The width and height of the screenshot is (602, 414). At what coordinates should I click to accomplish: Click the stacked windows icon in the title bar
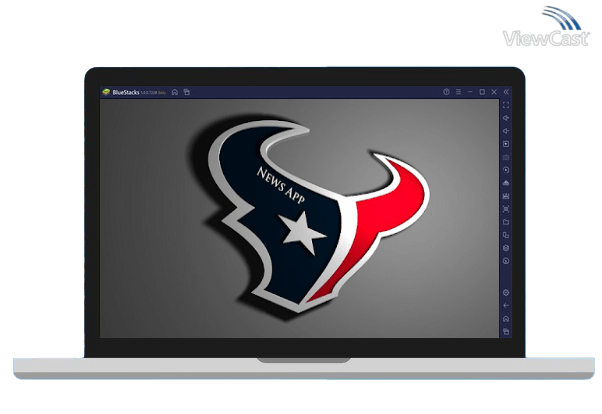(187, 92)
